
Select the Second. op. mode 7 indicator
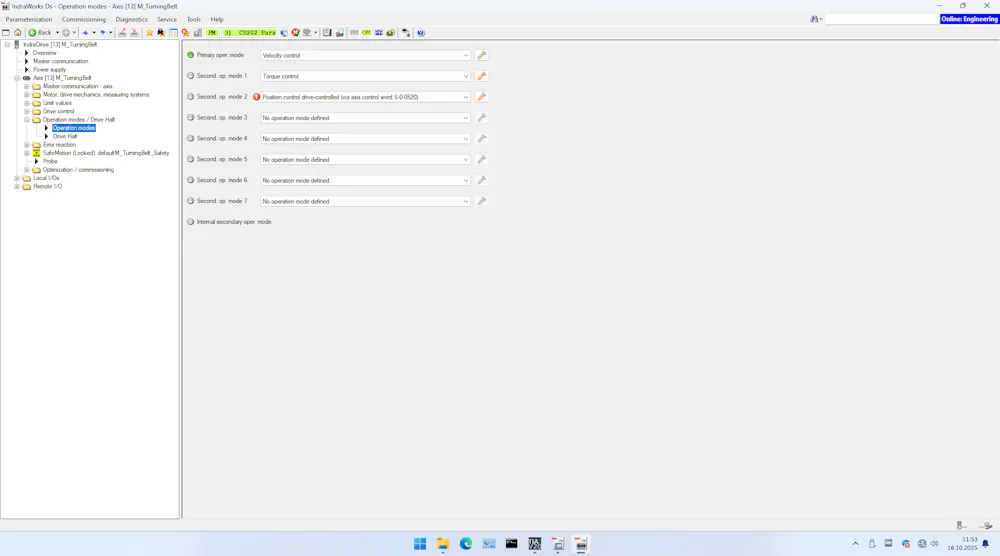(x=191, y=201)
